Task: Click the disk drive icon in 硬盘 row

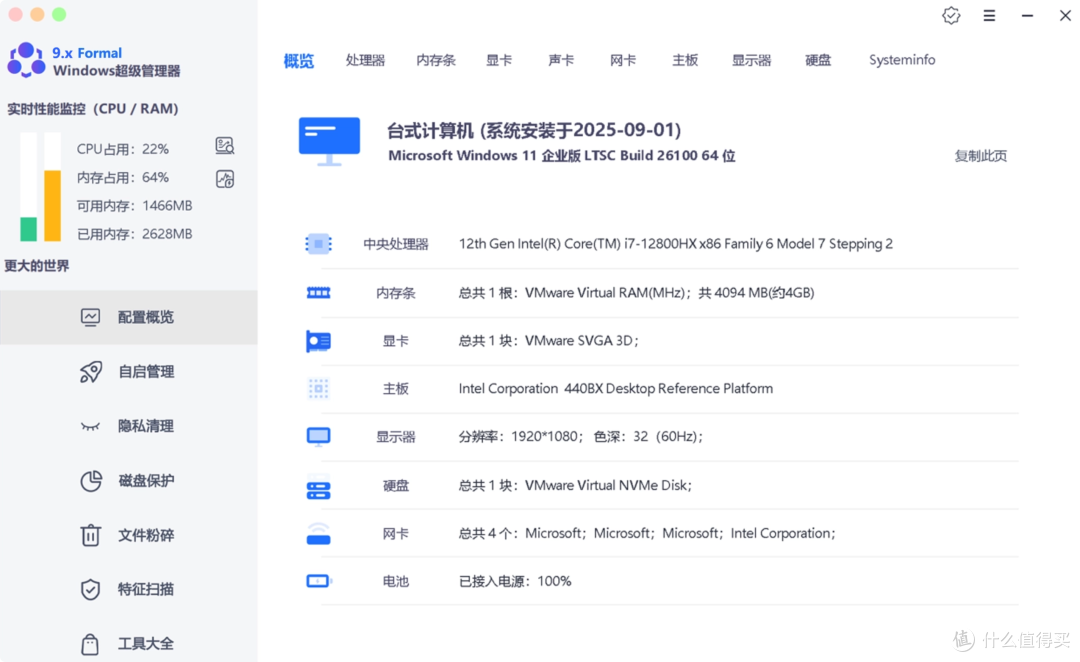Action: coord(318,486)
